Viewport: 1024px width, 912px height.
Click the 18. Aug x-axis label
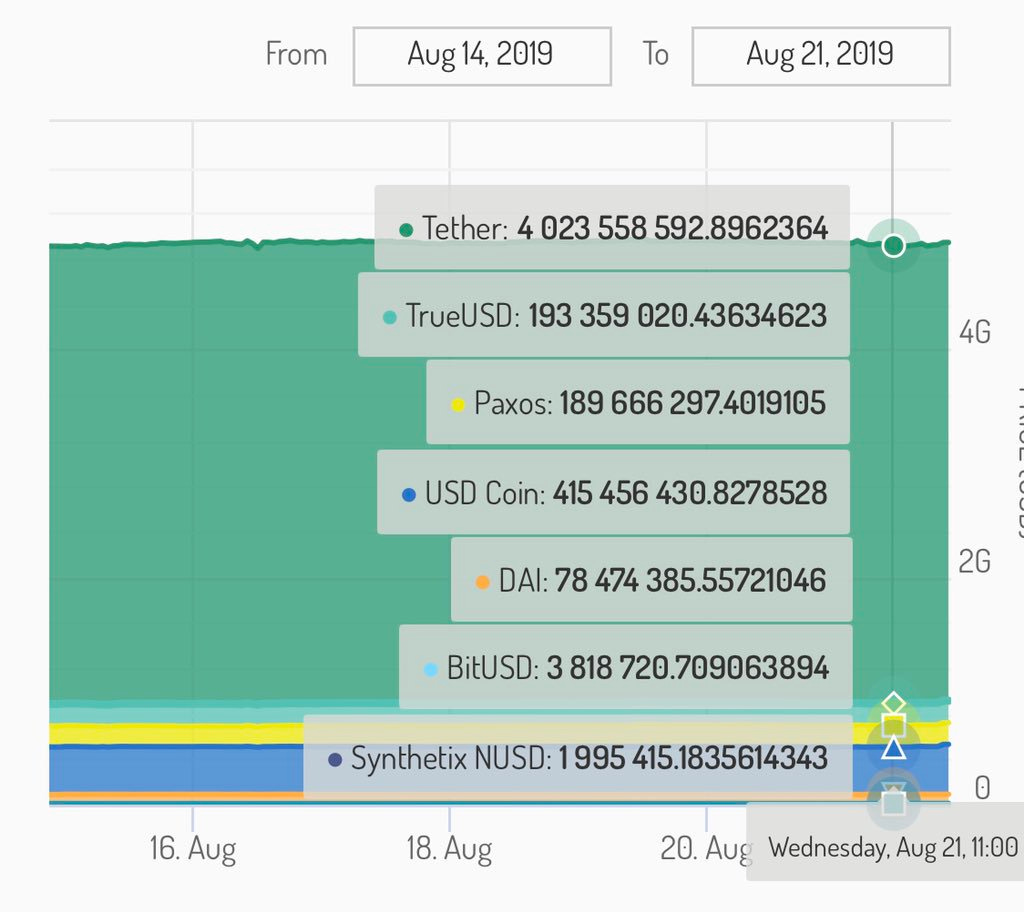pyautogui.click(x=449, y=849)
